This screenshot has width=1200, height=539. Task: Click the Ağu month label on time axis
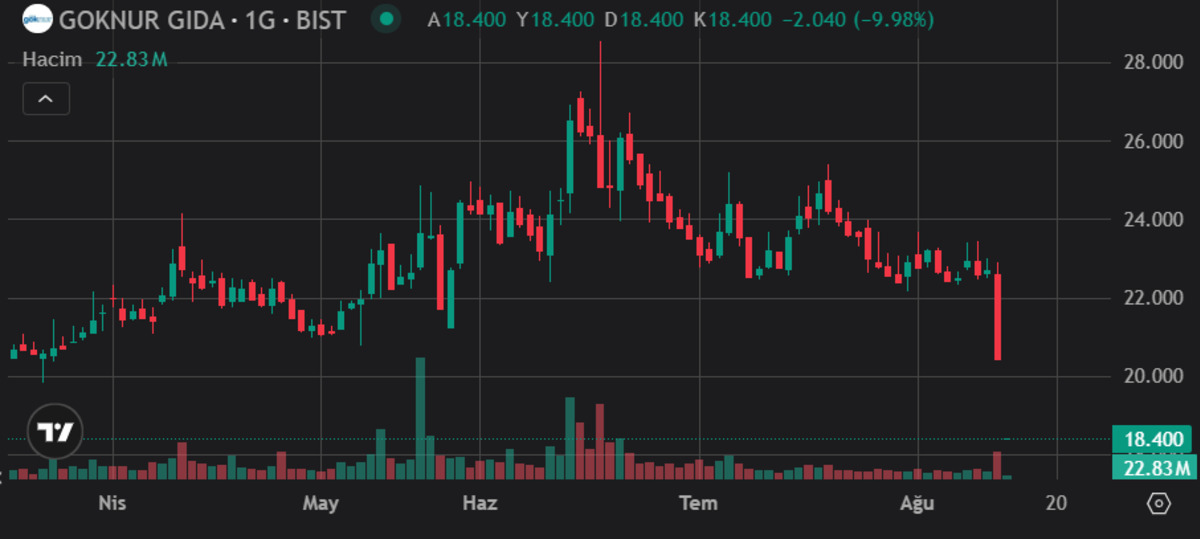pos(918,502)
